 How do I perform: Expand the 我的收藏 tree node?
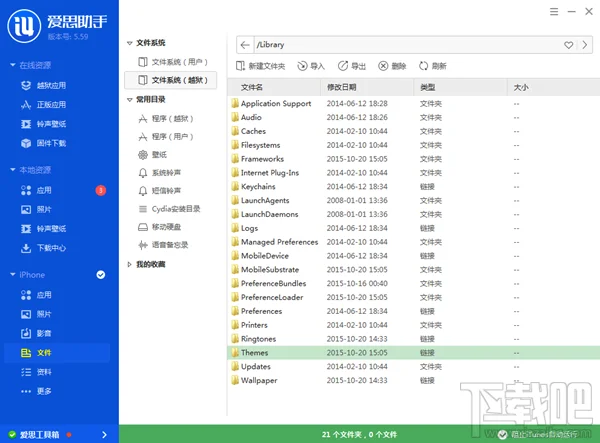coord(129,264)
